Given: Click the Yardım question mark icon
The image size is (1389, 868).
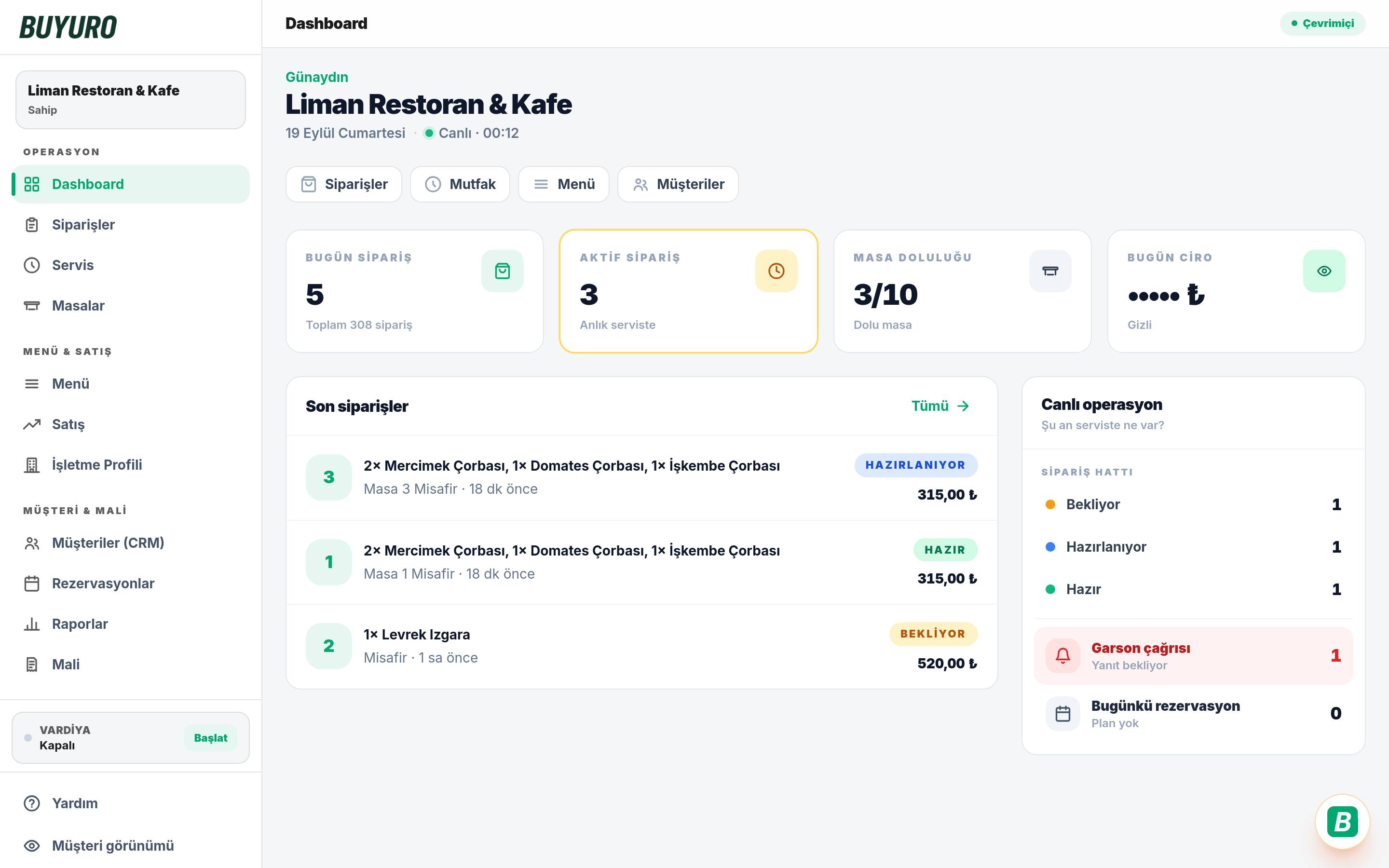Looking at the screenshot, I should point(31,803).
